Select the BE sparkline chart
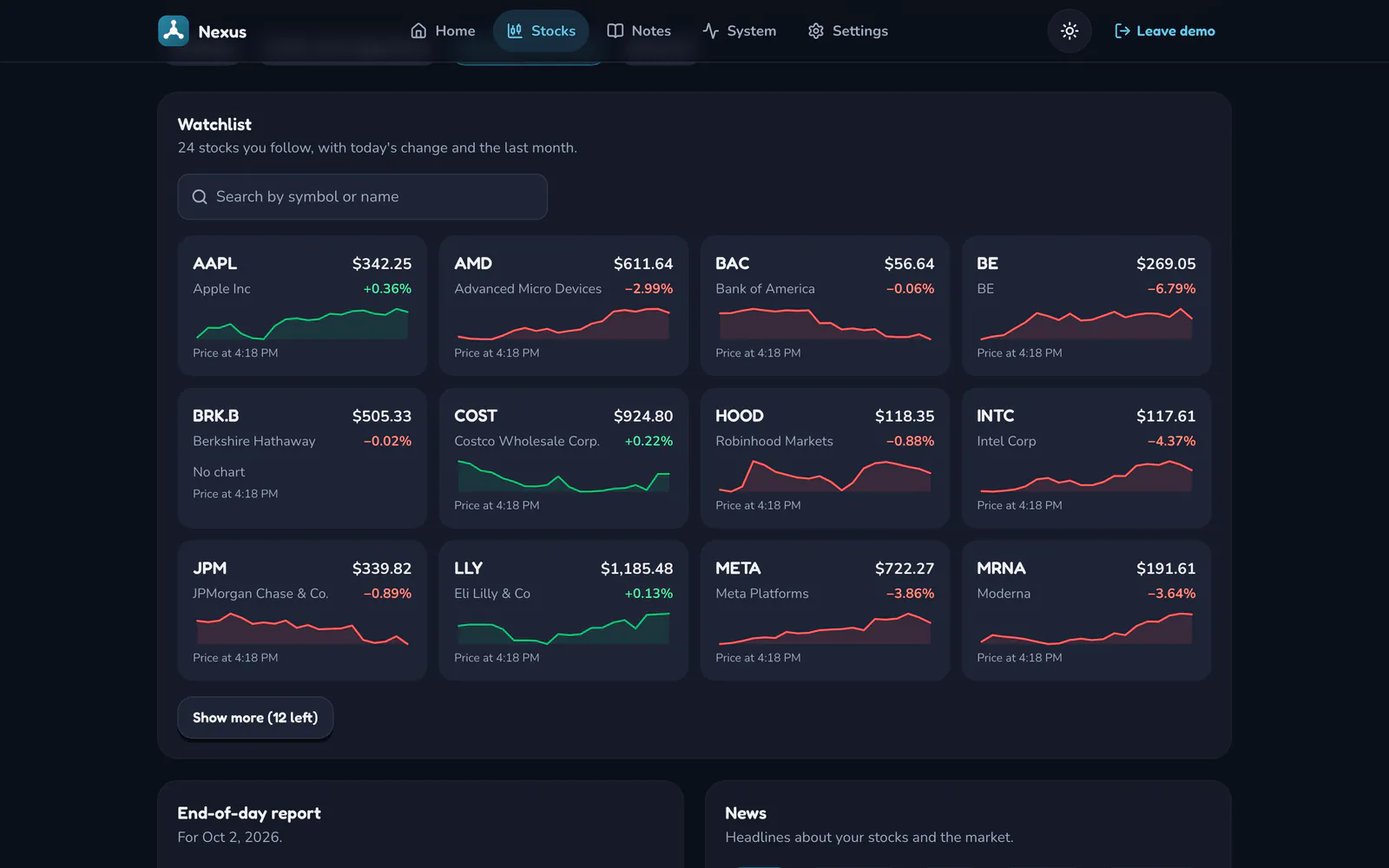The image size is (1389, 868). click(x=1085, y=322)
